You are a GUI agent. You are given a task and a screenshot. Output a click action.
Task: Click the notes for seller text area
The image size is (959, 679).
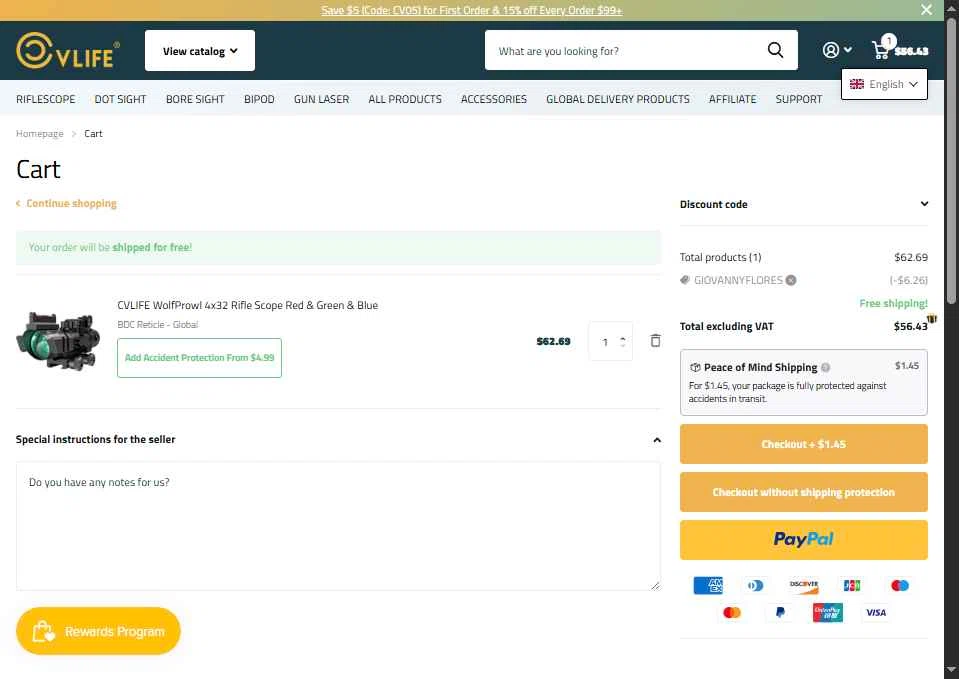pos(338,526)
